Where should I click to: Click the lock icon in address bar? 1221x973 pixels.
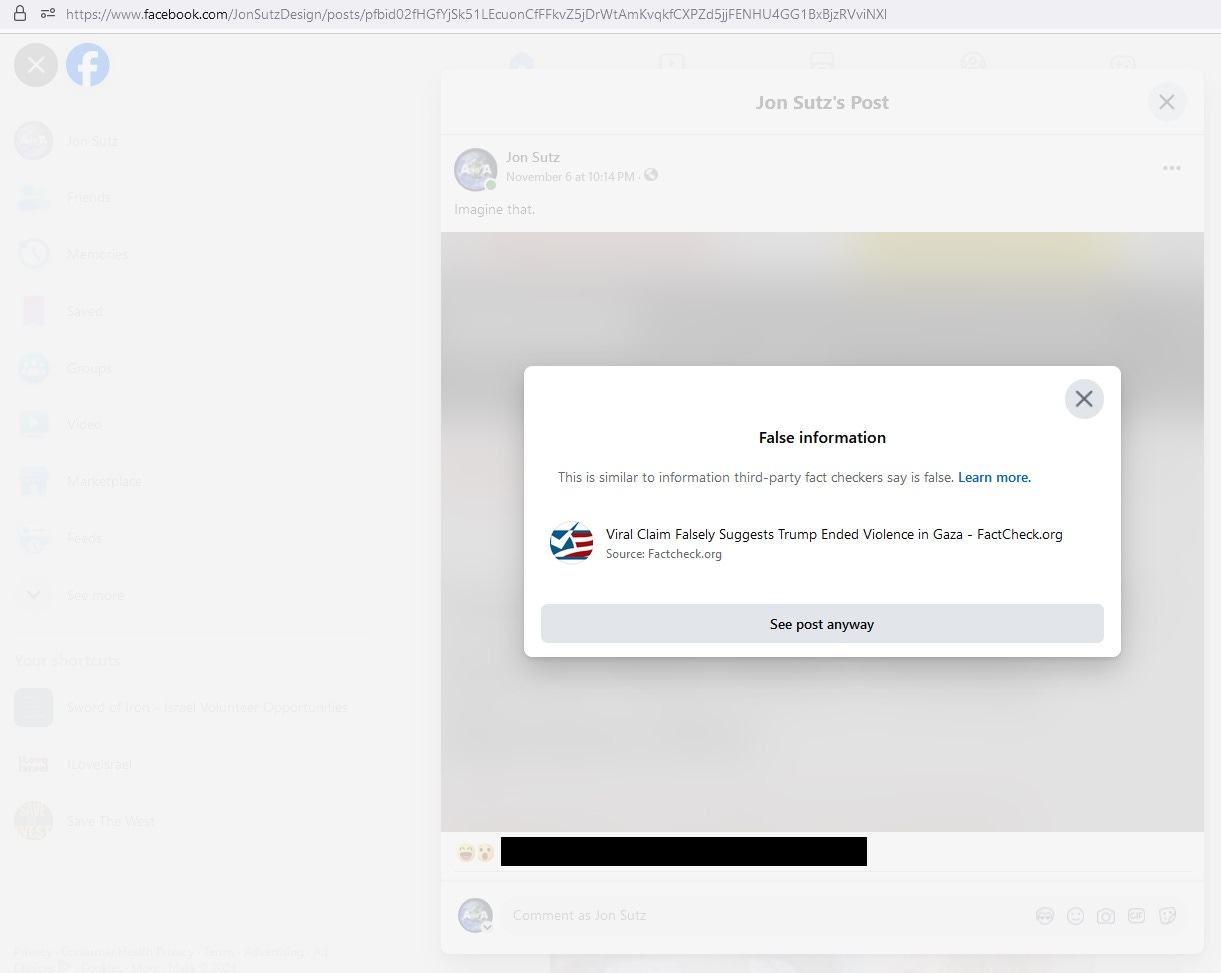click(x=20, y=14)
